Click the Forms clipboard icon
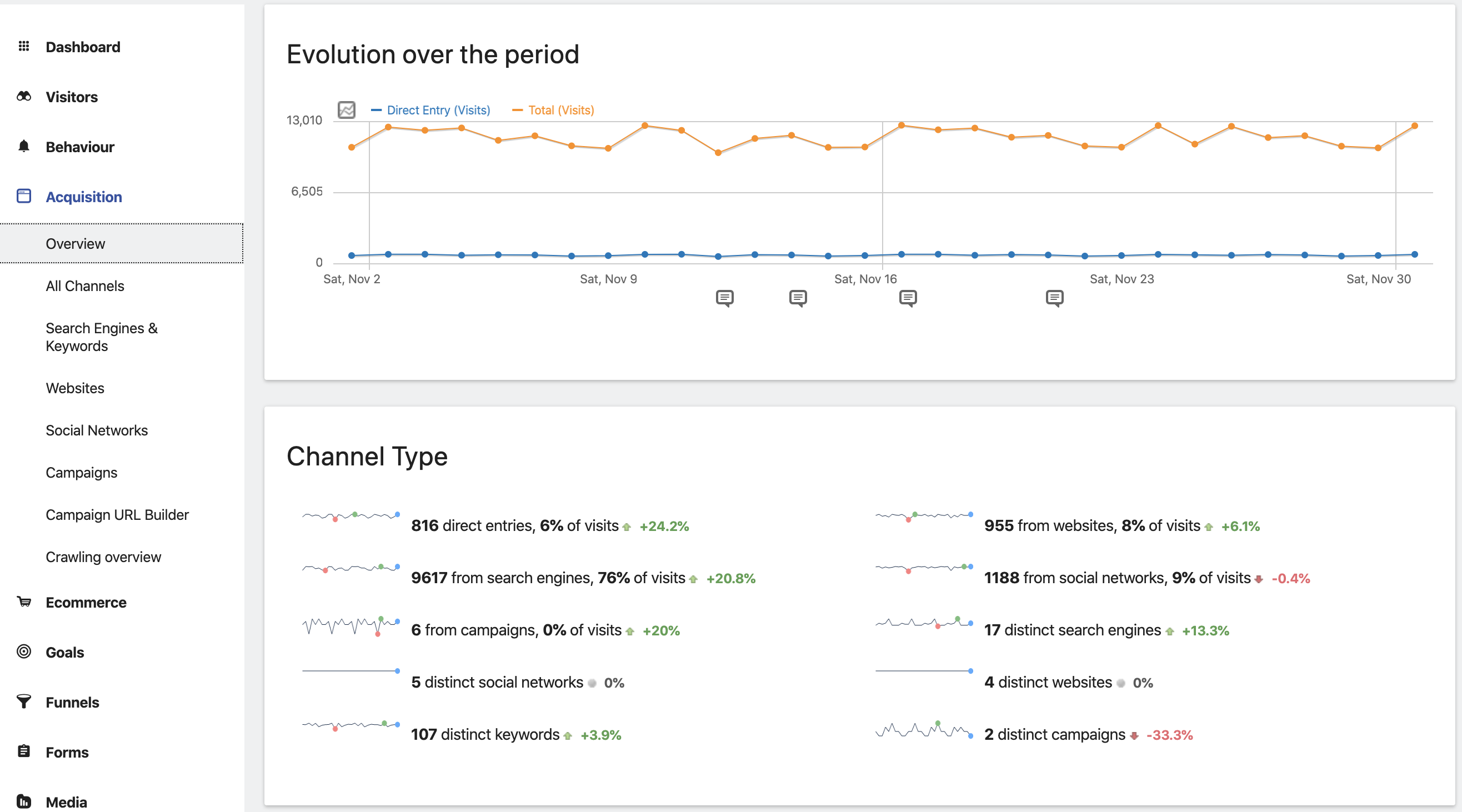This screenshot has width=1462, height=812. click(24, 751)
